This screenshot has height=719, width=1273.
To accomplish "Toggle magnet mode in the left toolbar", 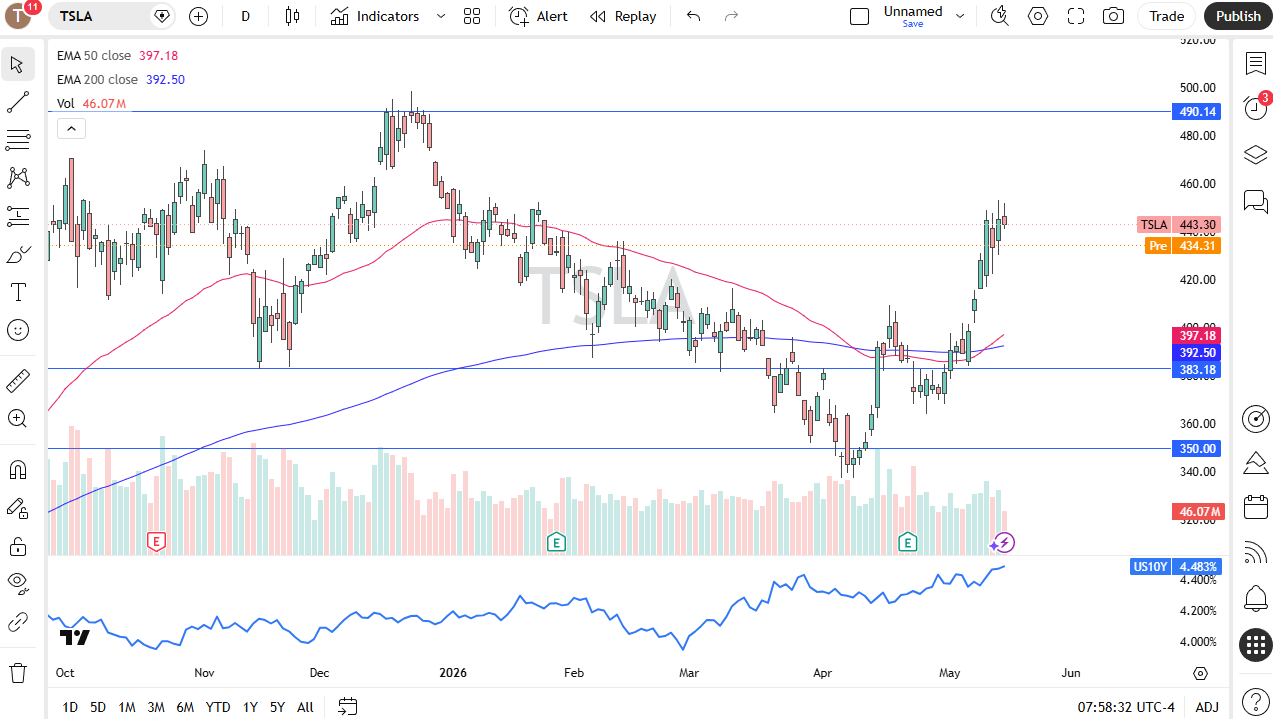I will [x=17, y=470].
